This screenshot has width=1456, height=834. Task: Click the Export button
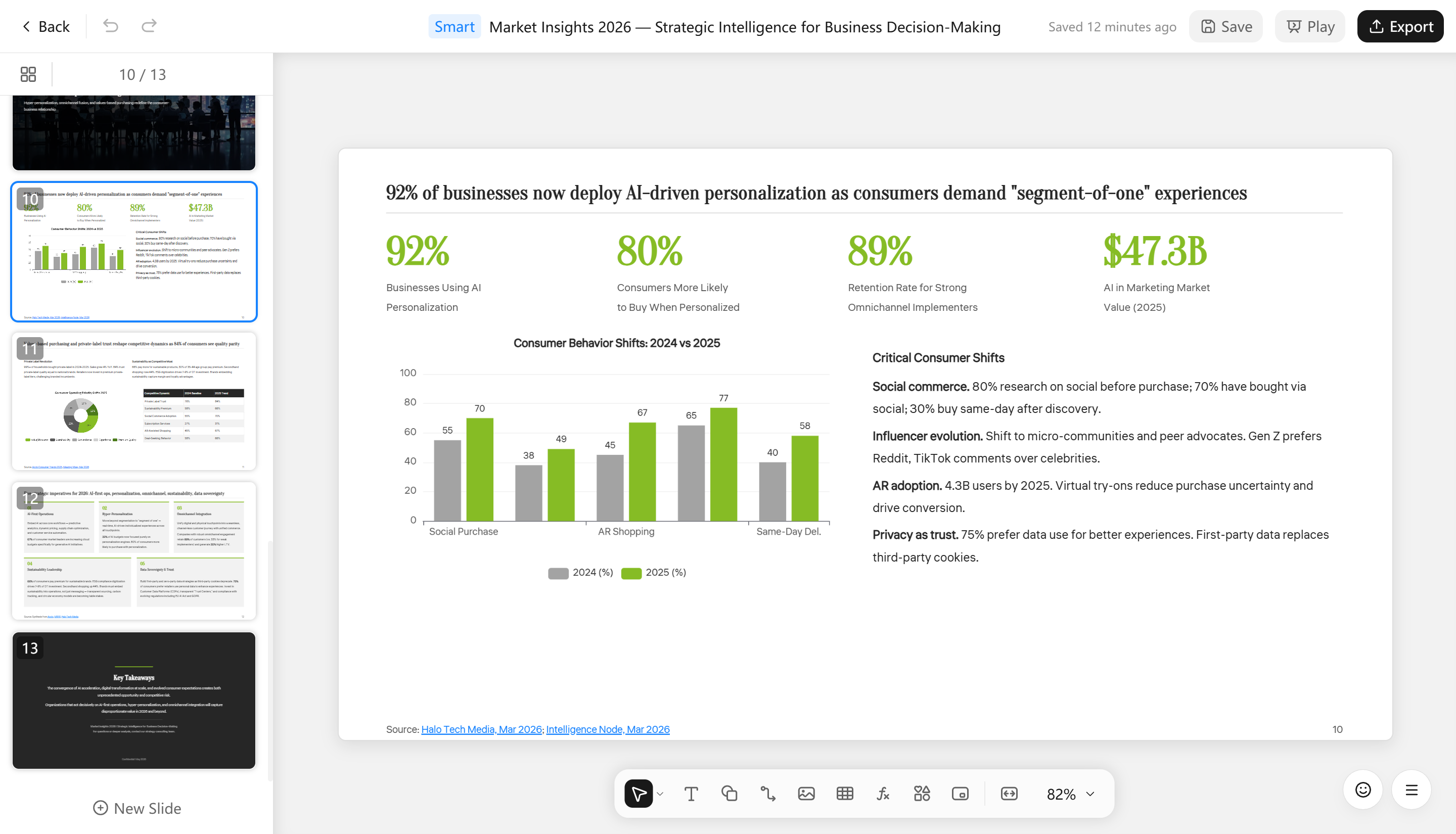(x=1400, y=26)
